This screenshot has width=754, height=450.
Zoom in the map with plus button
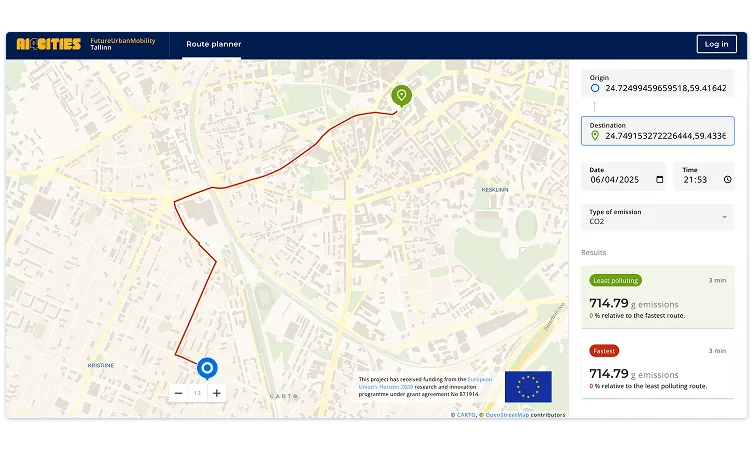[217, 393]
